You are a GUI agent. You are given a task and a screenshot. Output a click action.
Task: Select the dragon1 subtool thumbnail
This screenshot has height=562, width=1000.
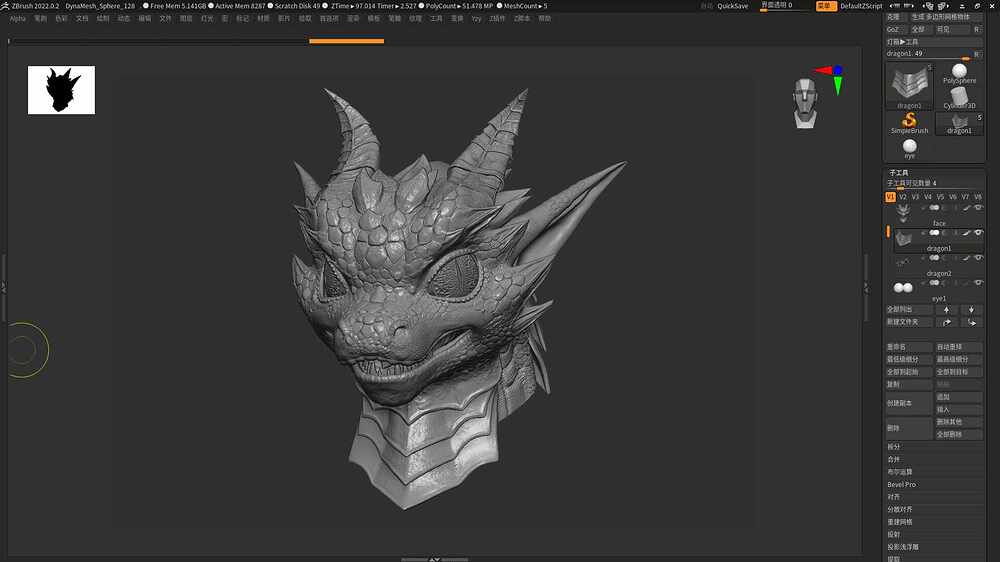coord(903,239)
